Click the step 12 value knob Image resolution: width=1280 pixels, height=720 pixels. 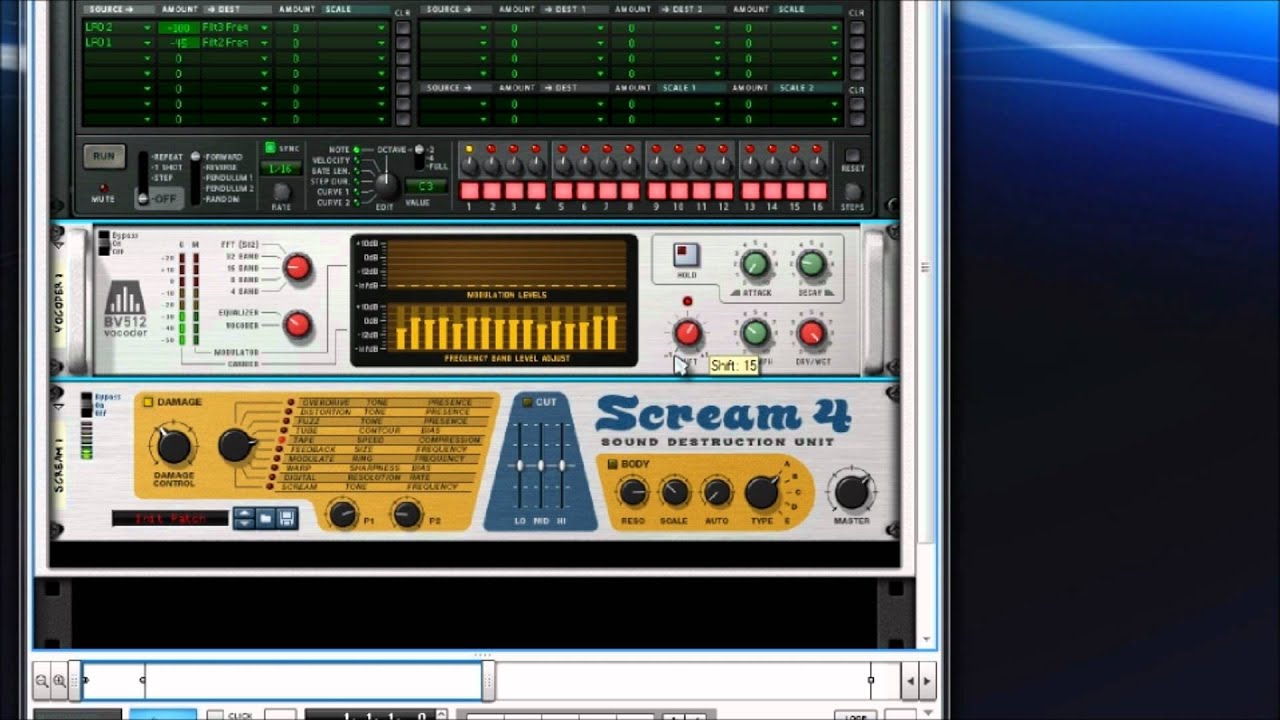pos(724,166)
